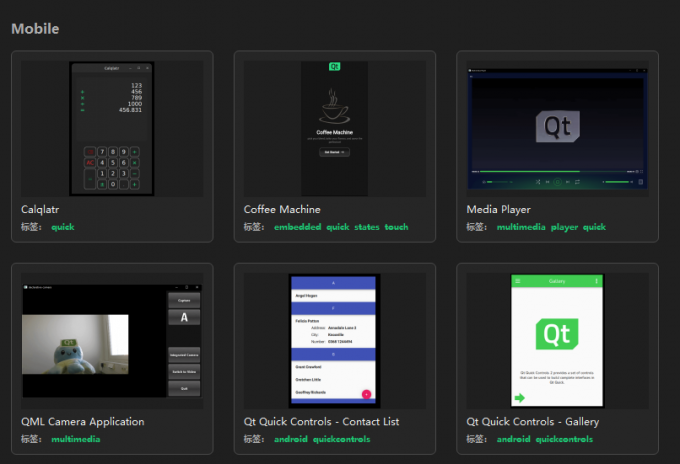Open the QML Camera Application thumbnail

(112, 340)
